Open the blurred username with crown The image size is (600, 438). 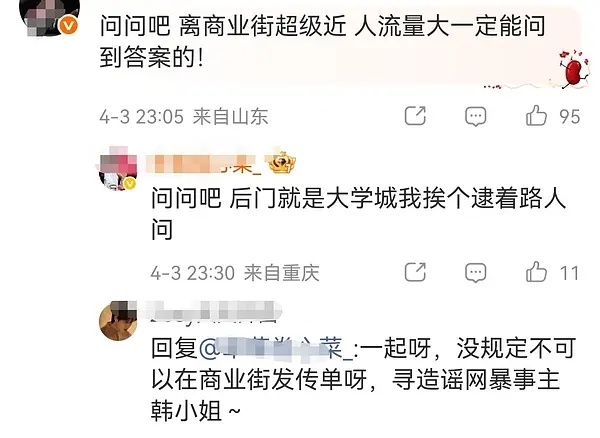(205, 164)
